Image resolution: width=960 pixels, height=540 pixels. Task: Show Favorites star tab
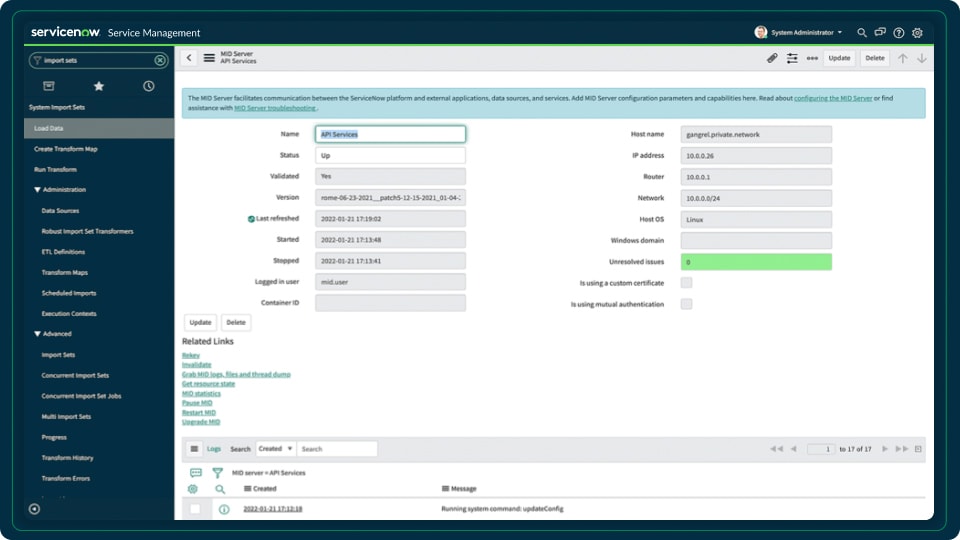(99, 86)
